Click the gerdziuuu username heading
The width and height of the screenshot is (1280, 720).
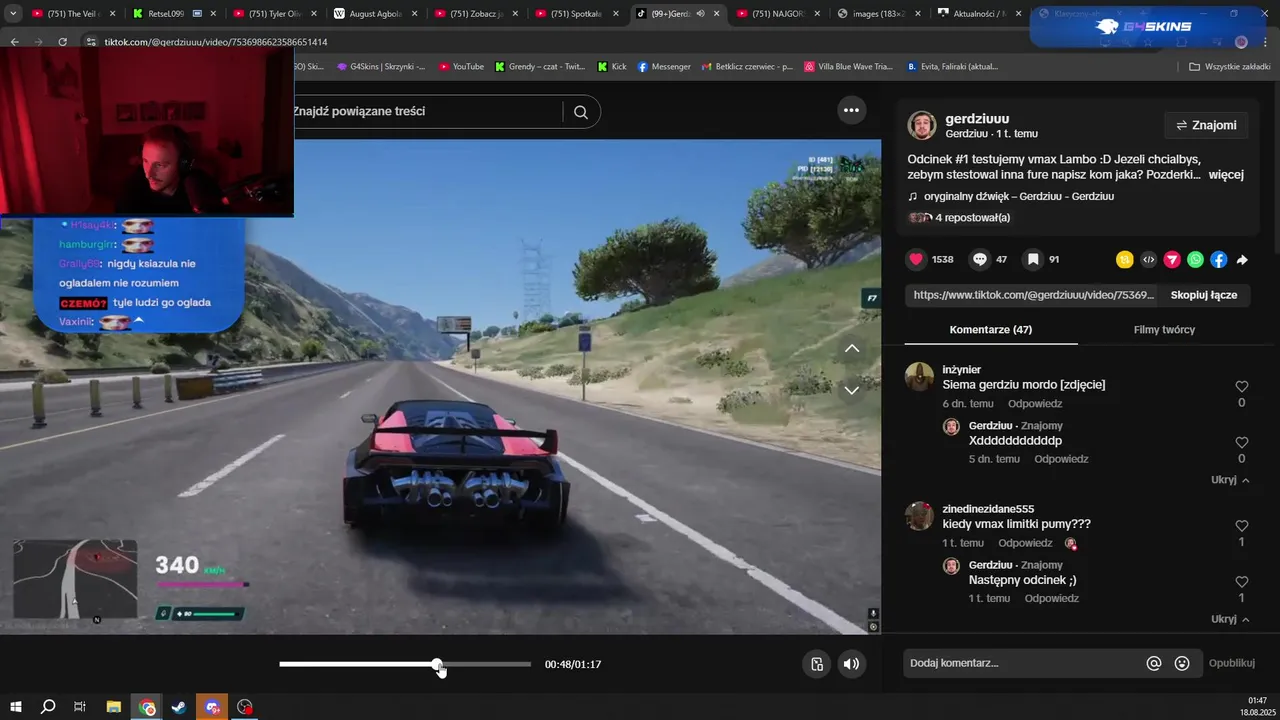point(977,118)
